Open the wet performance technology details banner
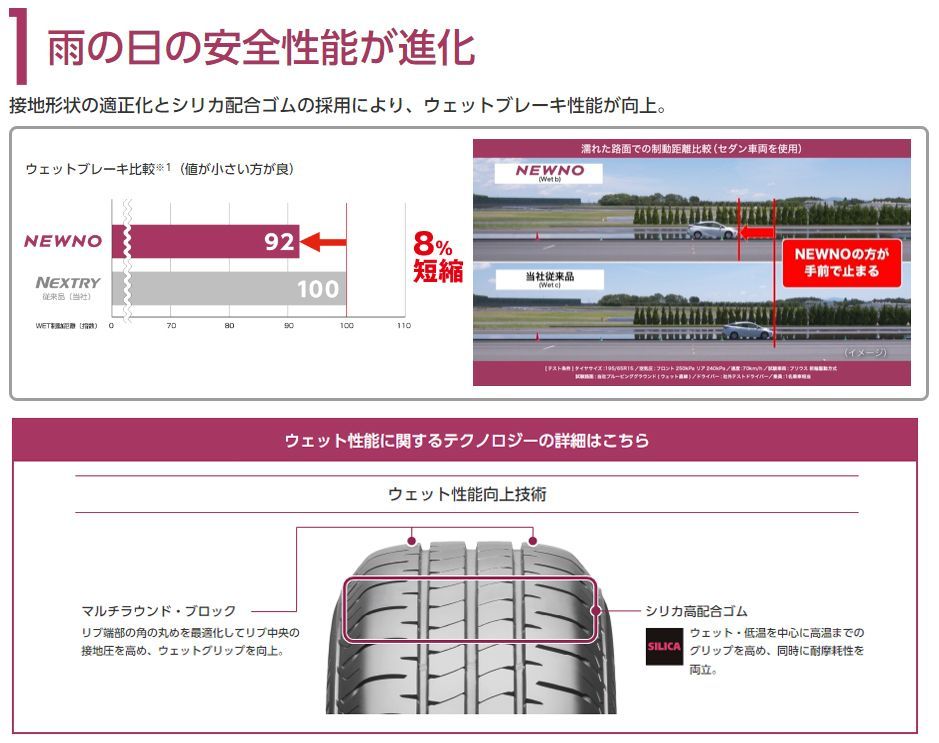939x743 pixels. tap(465, 440)
